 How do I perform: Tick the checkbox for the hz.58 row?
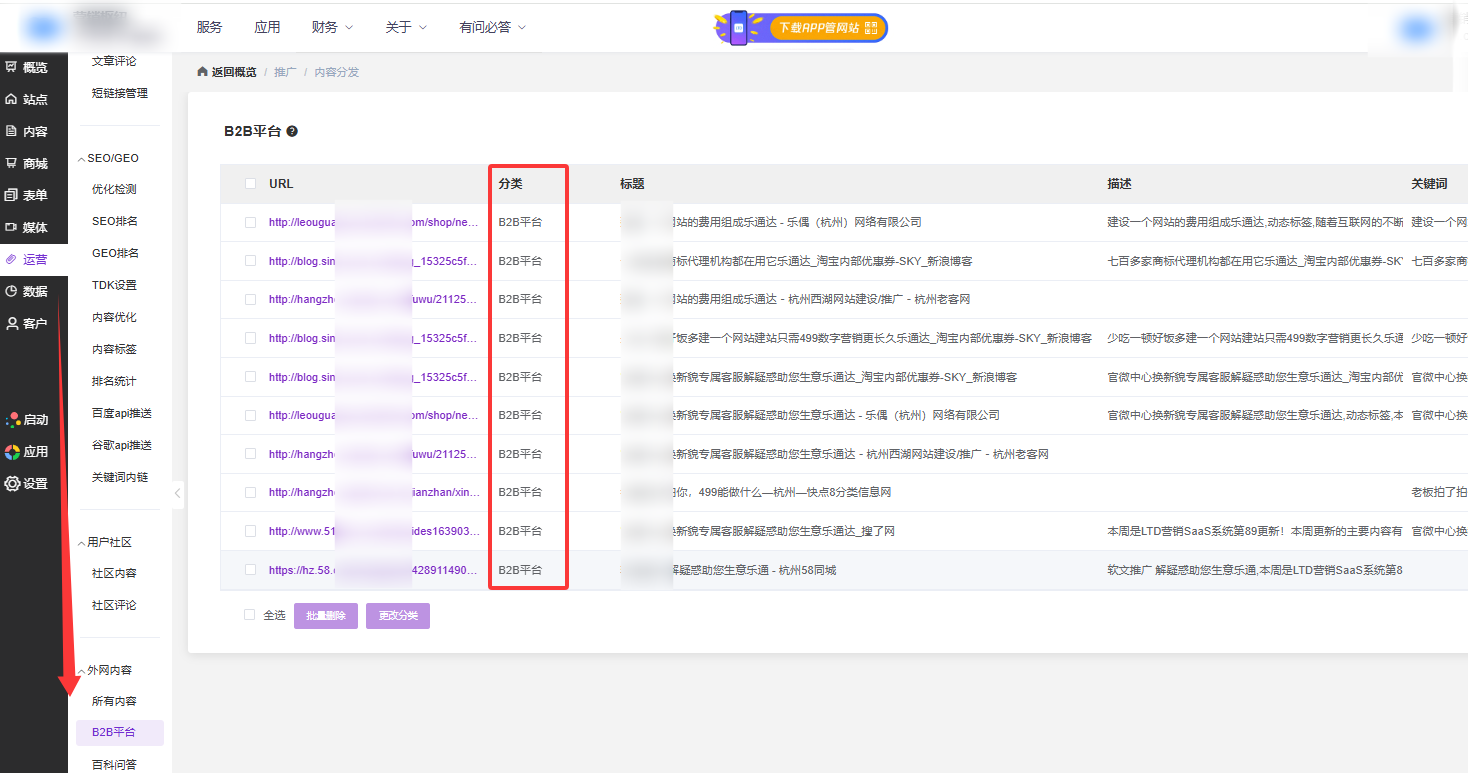click(250, 570)
